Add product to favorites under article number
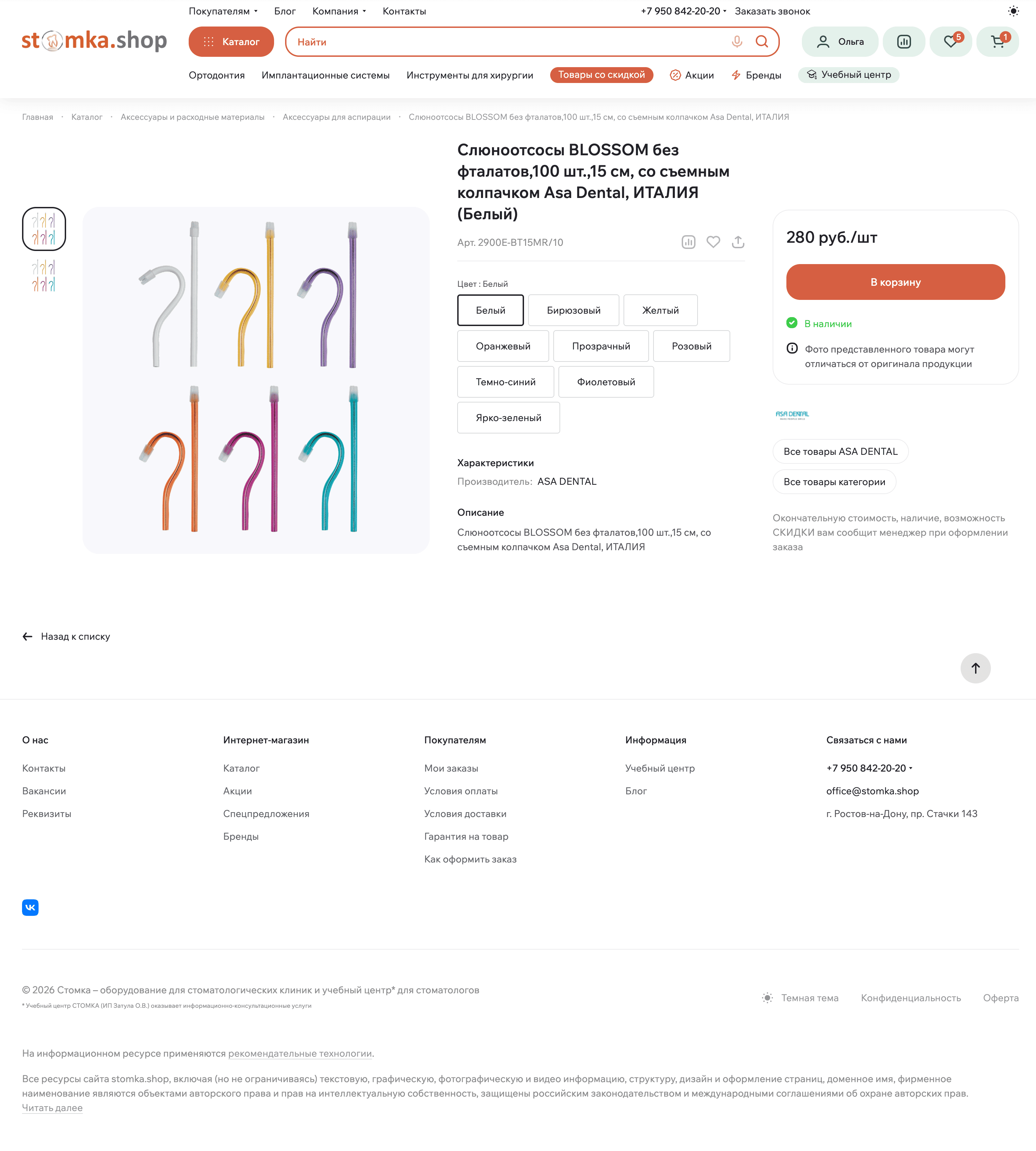 713,242
